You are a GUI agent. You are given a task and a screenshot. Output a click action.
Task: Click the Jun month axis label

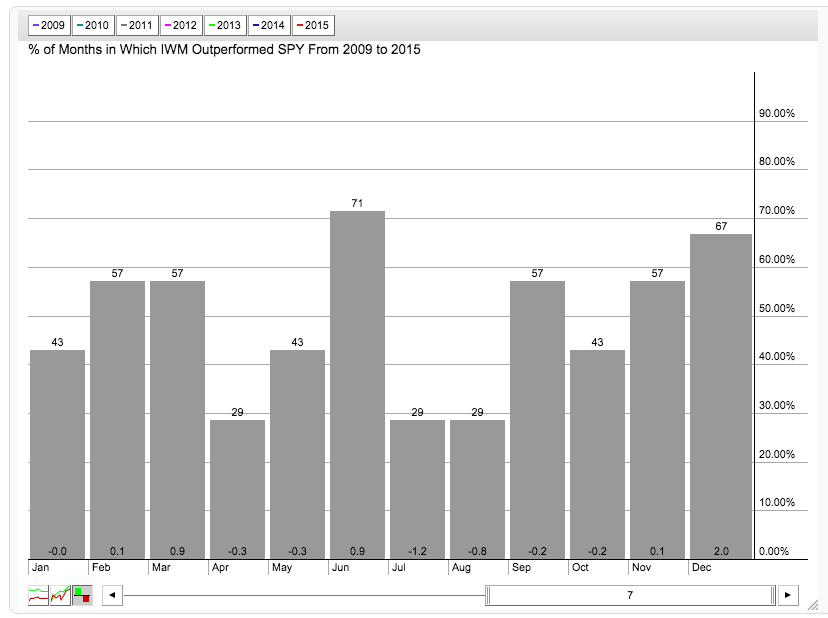(x=340, y=567)
